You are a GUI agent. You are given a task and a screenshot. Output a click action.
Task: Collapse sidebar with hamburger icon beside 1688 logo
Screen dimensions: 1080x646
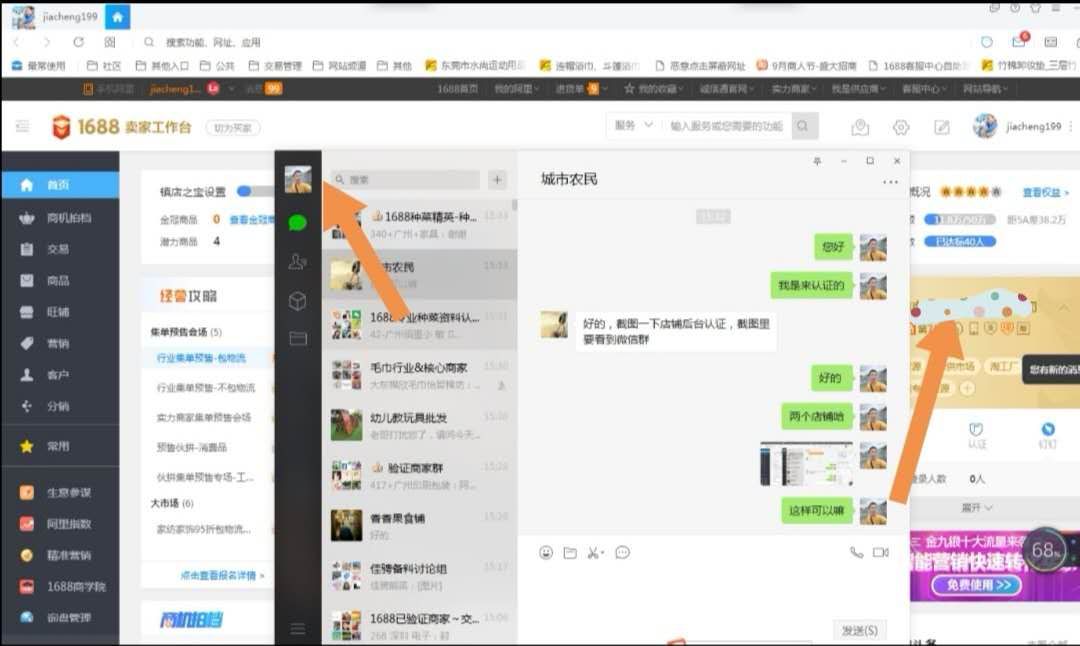[x=23, y=127]
